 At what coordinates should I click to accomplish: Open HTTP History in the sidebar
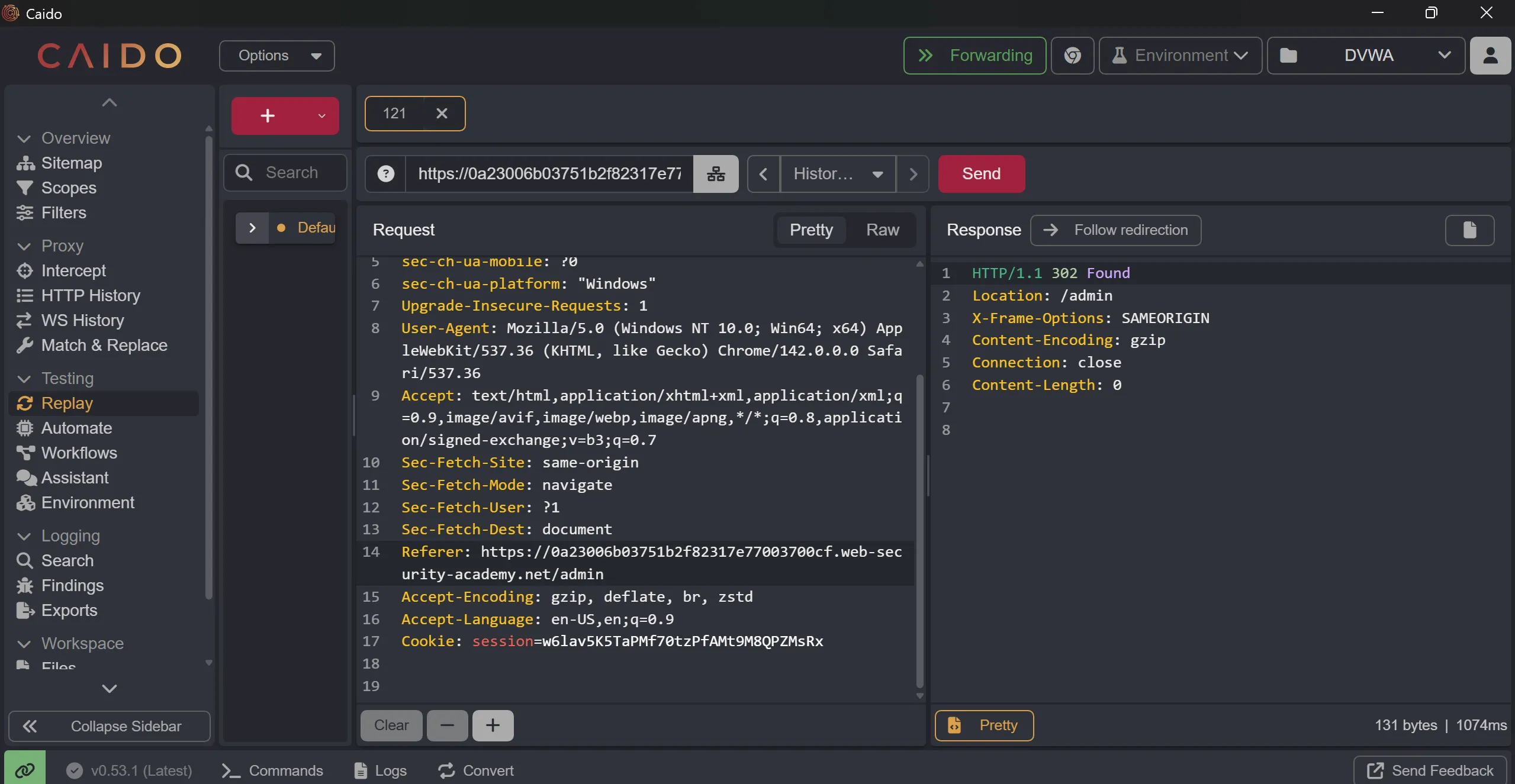(x=91, y=296)
